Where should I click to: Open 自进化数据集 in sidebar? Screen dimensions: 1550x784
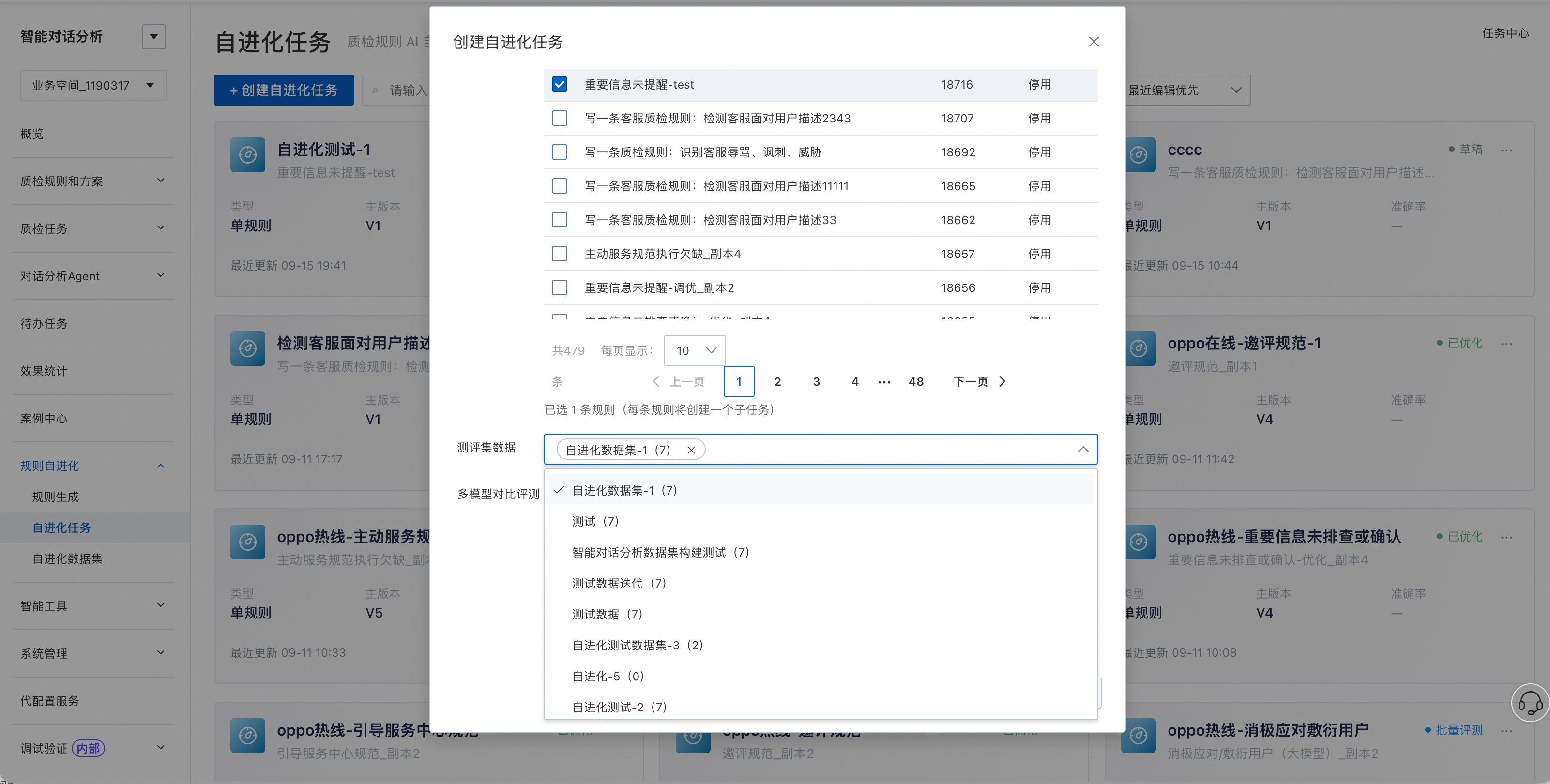coord(67,558)
